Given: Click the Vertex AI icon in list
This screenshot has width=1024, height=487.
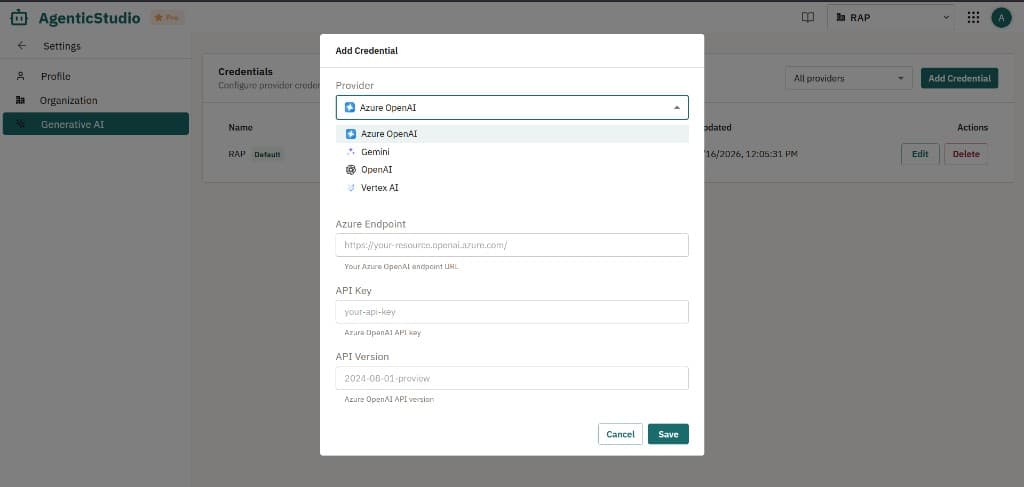Looking at the screenshot, I should (x=351, y=187).
